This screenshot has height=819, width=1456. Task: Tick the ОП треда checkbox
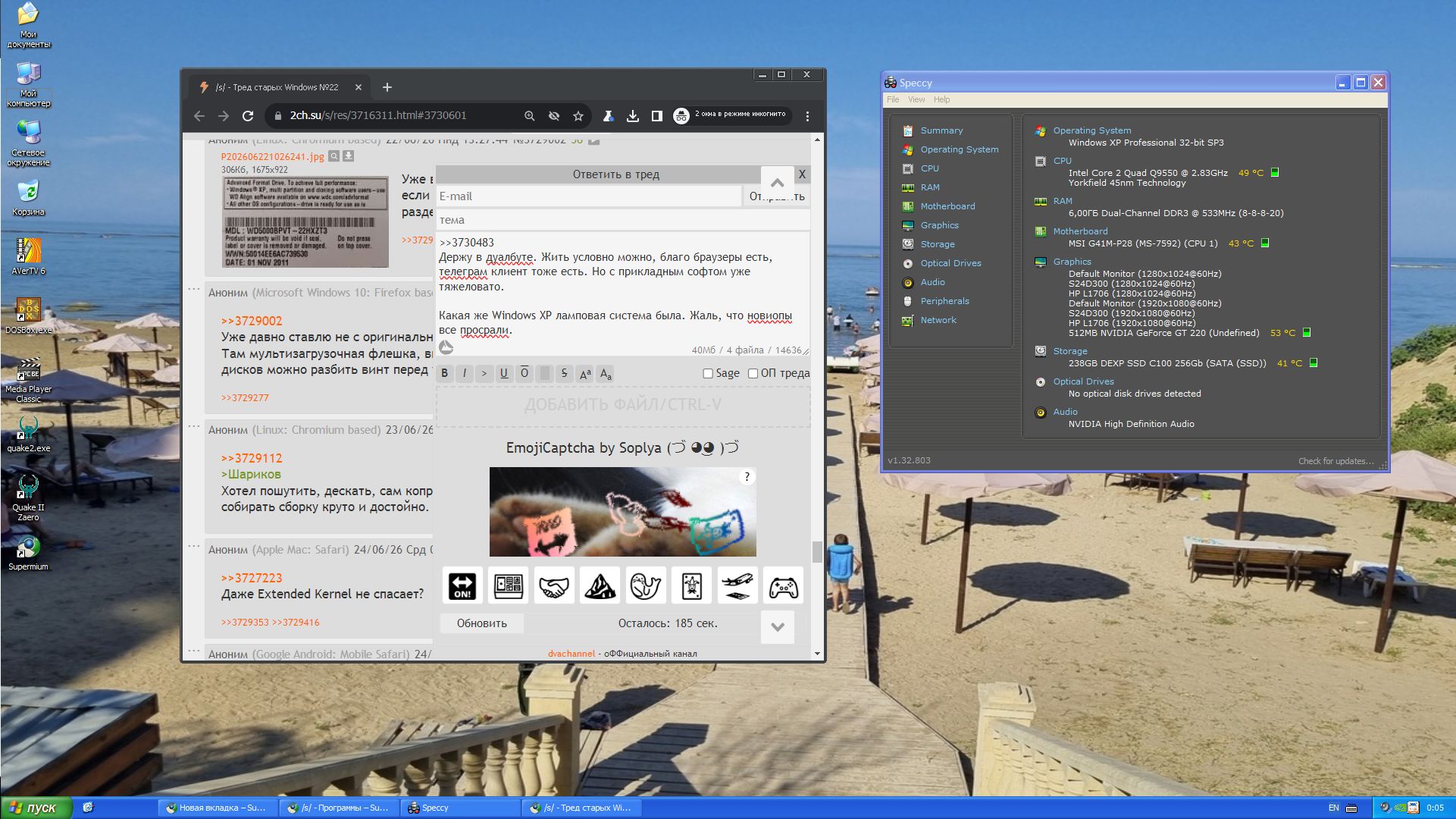[x=753, y=373]
